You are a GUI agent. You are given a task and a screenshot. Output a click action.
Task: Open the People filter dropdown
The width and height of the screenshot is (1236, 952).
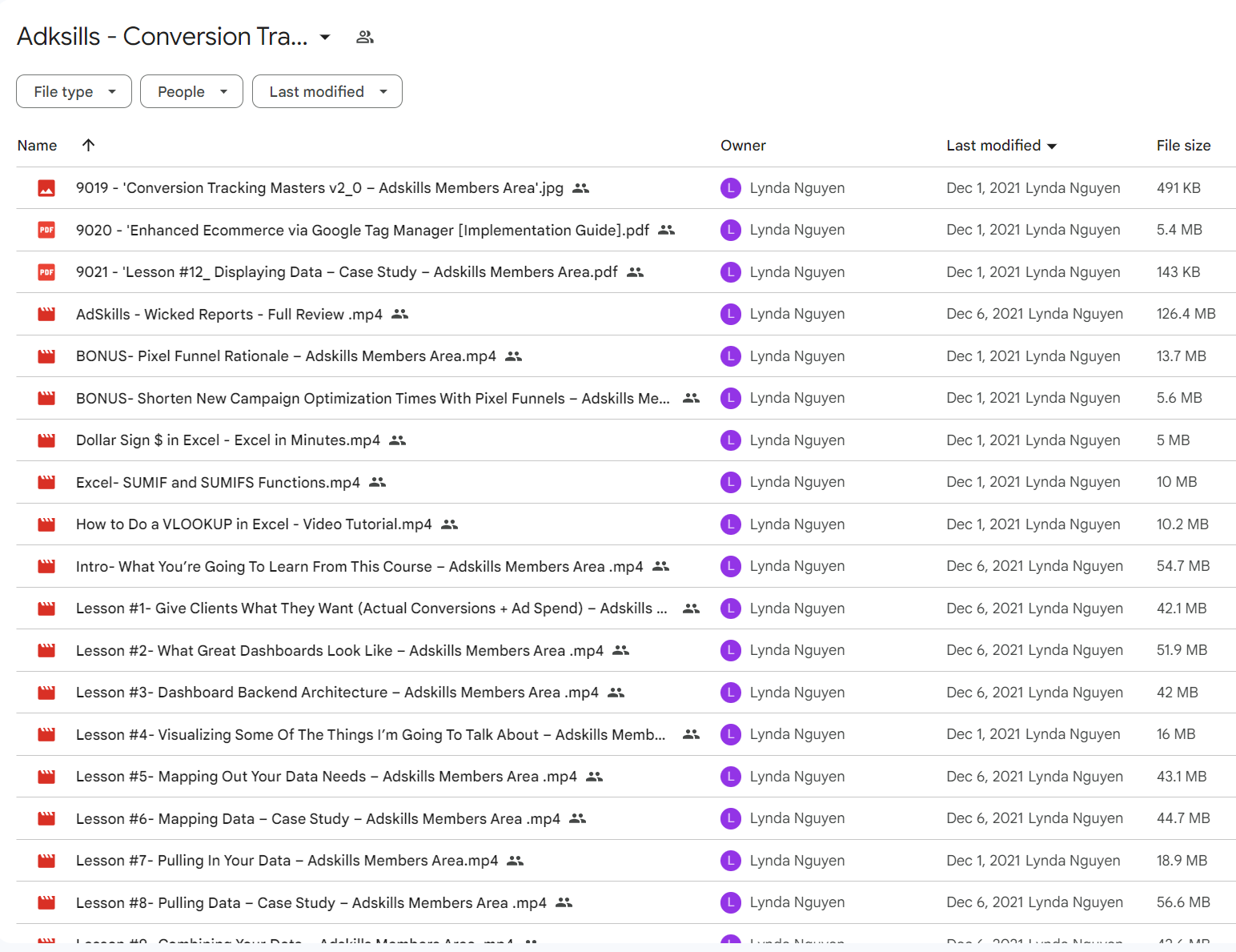pyautogui.click(x=191, y=91)
